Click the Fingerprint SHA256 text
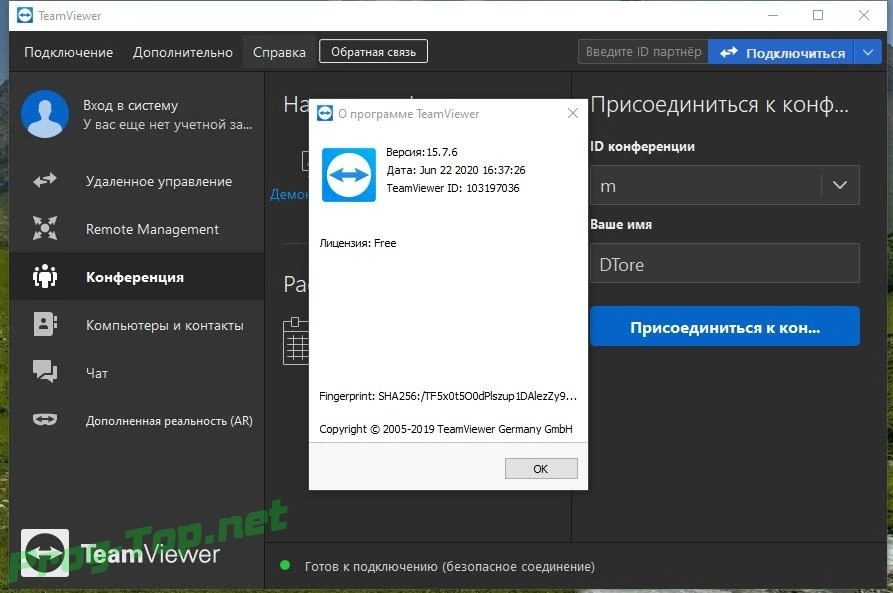This screenshot has width=893, height=593. click(x=448, y=396)
